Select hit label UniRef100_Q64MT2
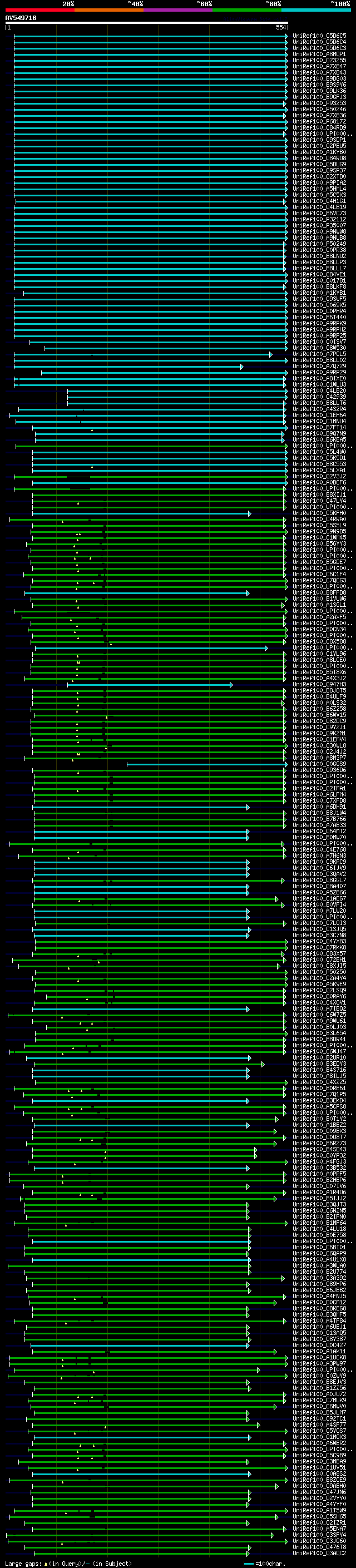 click(319, 832)
